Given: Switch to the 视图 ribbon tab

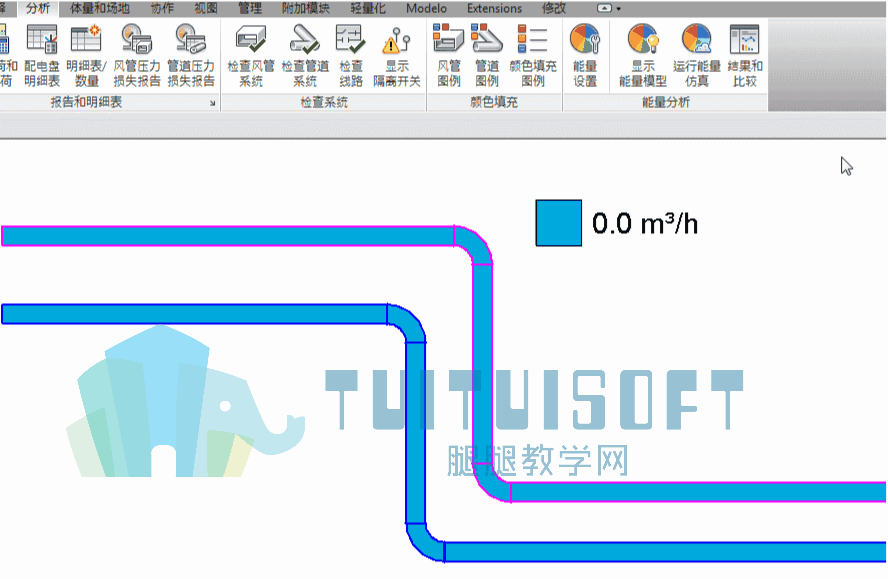Looking at the screenshot, I should coord(206,8).
